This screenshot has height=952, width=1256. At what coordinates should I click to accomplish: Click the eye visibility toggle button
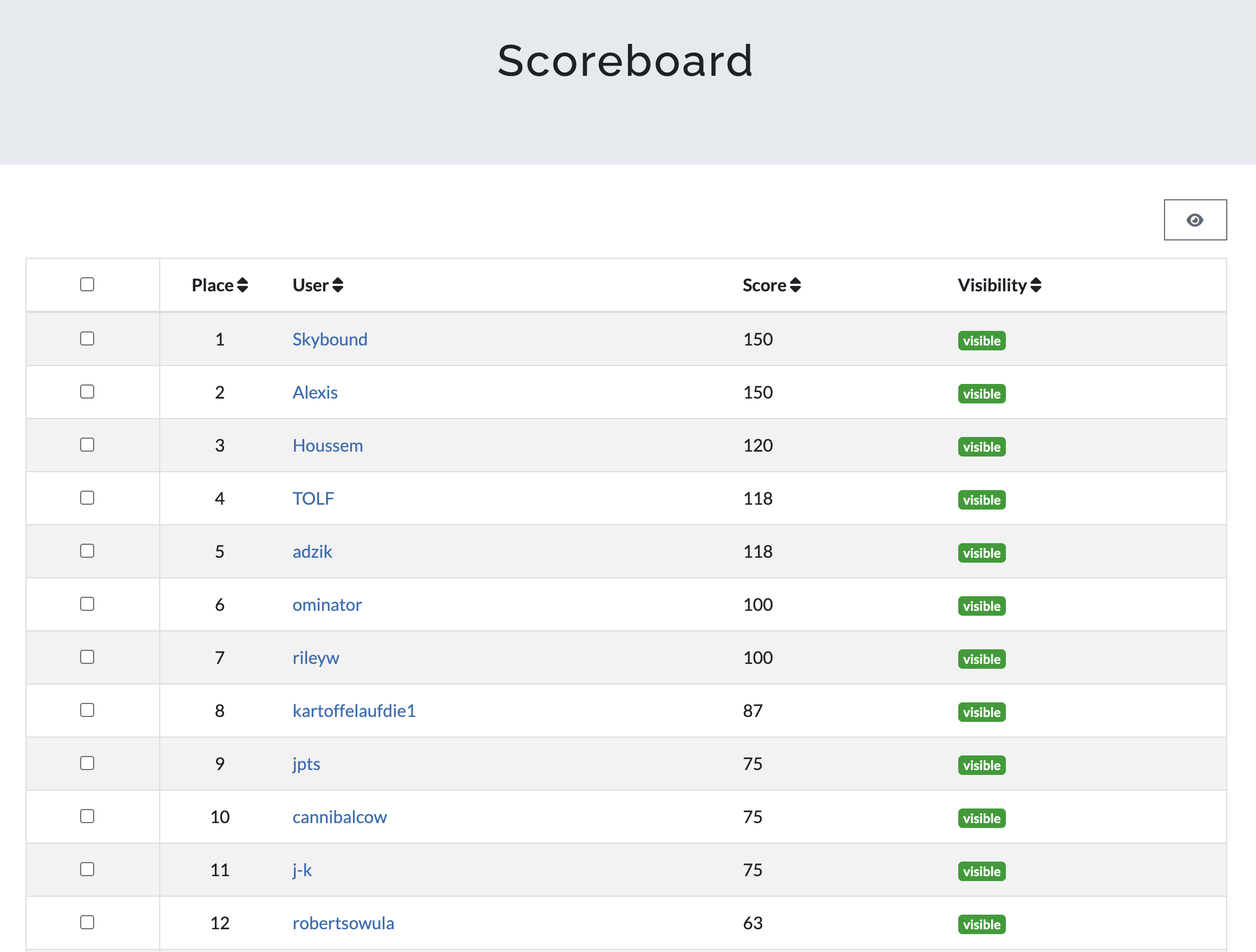pyautogui.click(x=1195, y=220)
